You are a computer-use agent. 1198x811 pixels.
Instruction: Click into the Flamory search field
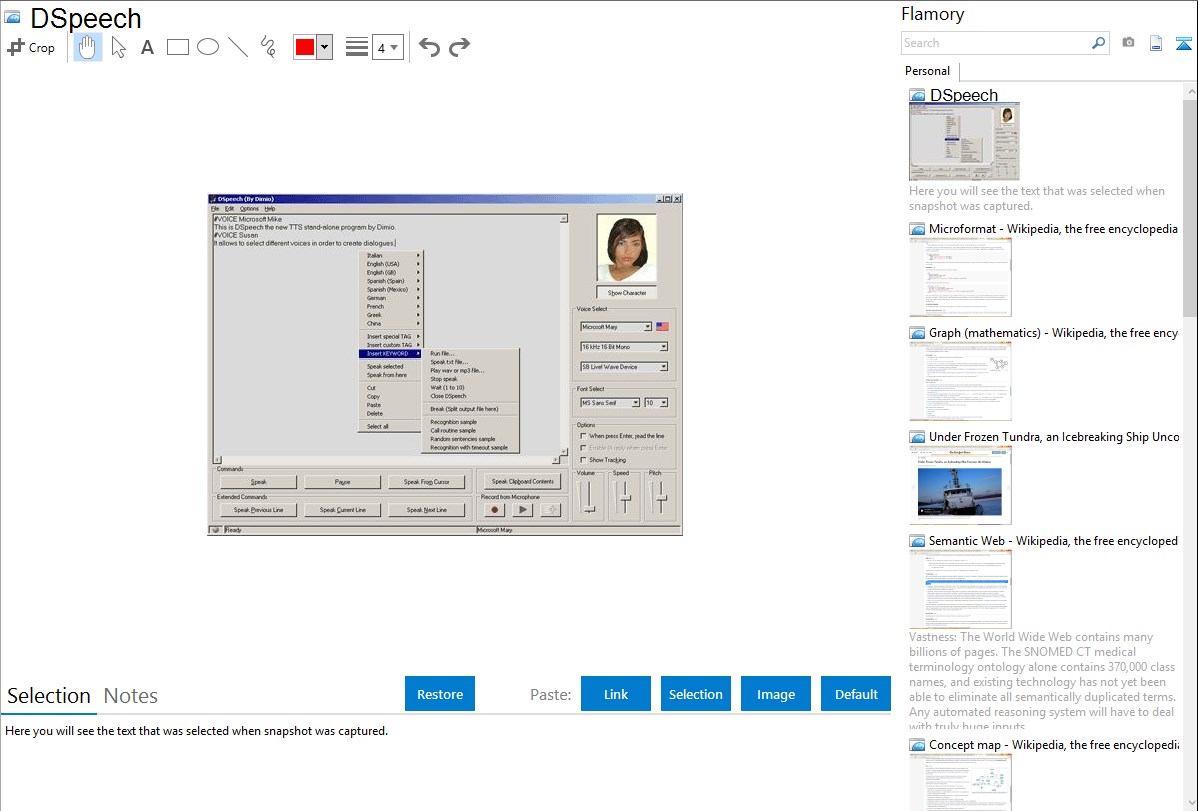point(995,43)
